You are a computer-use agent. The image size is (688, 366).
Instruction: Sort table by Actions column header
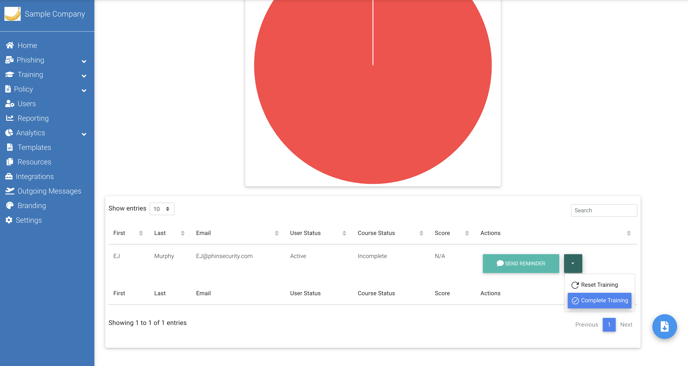556,233
